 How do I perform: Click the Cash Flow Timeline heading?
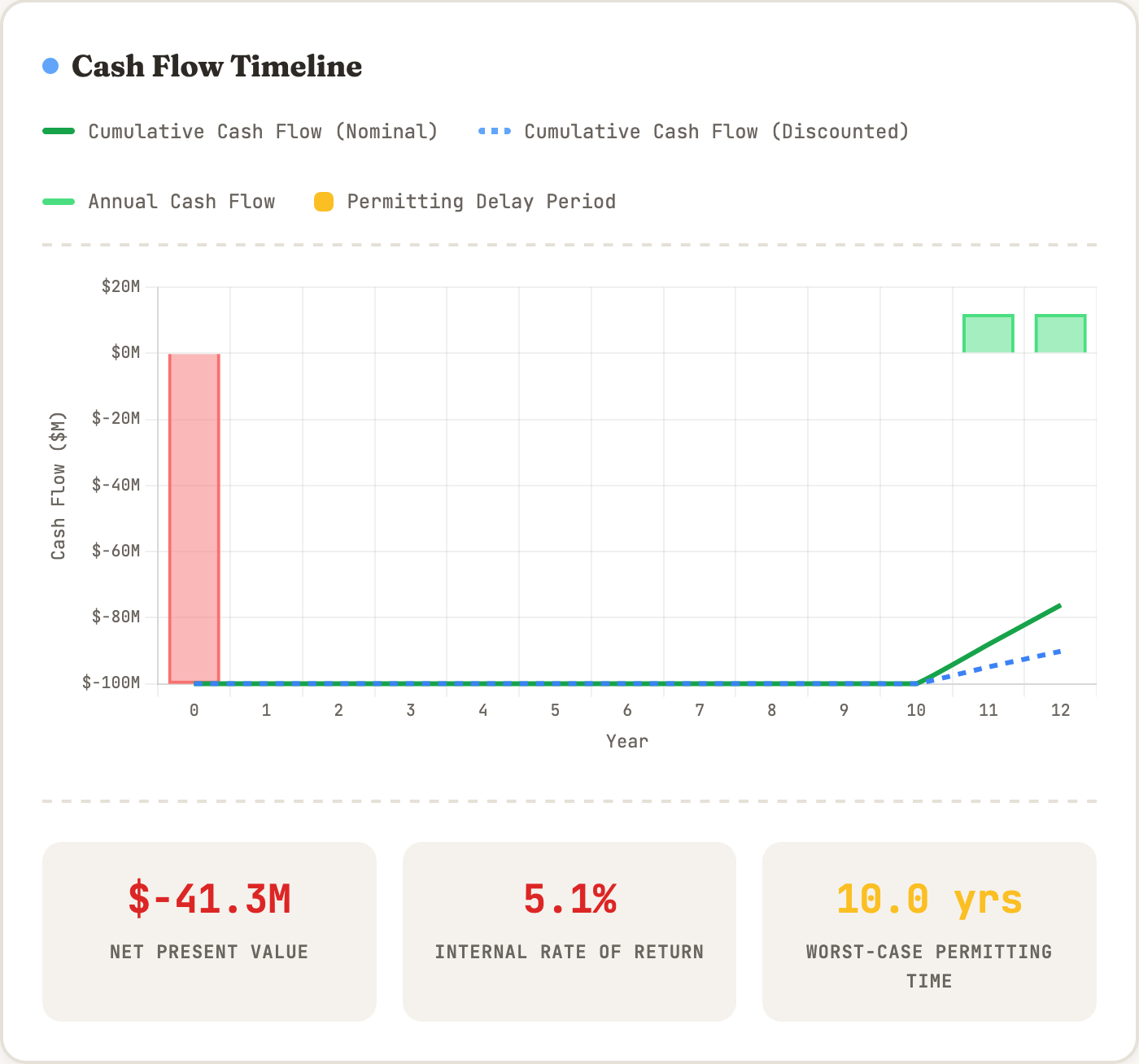(x=216, y=67)
